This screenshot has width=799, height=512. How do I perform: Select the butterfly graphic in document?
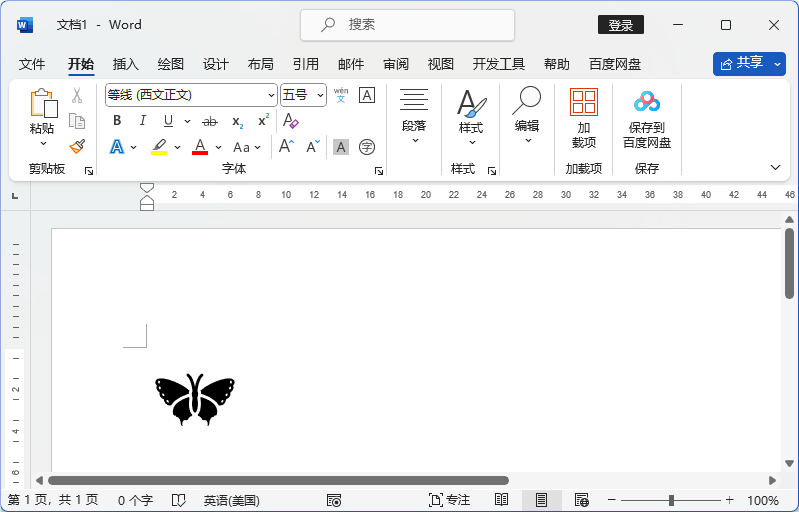[x=195, y=399]
